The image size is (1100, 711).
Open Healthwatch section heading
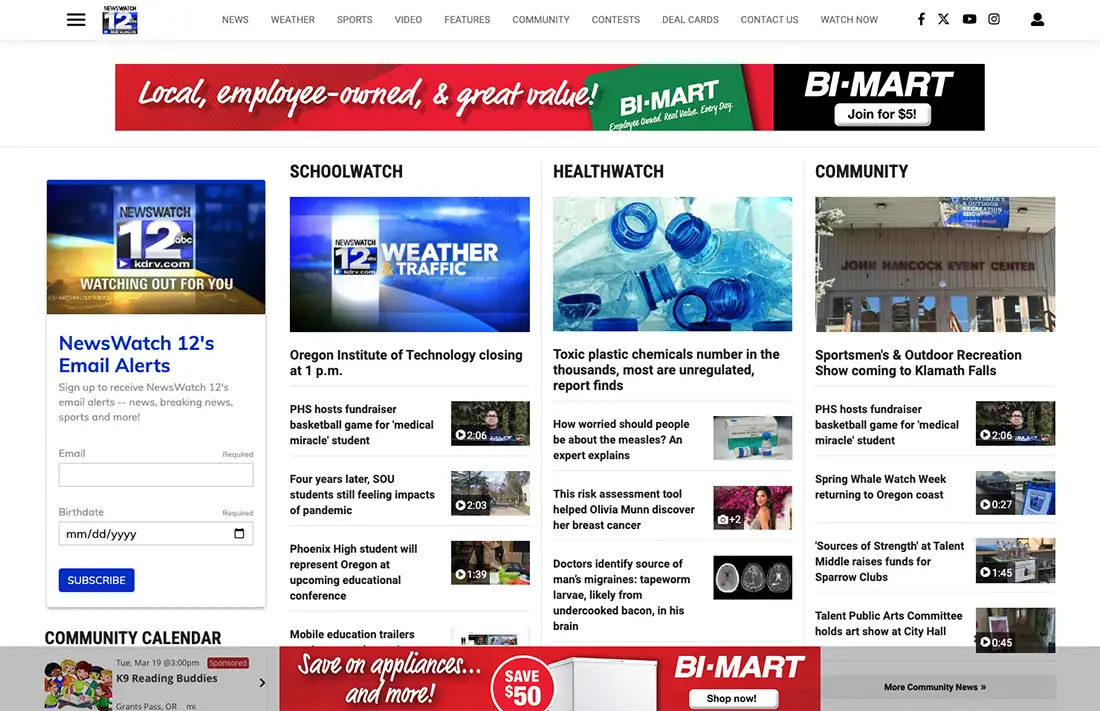pyautogui.click(x=608, y=171)
